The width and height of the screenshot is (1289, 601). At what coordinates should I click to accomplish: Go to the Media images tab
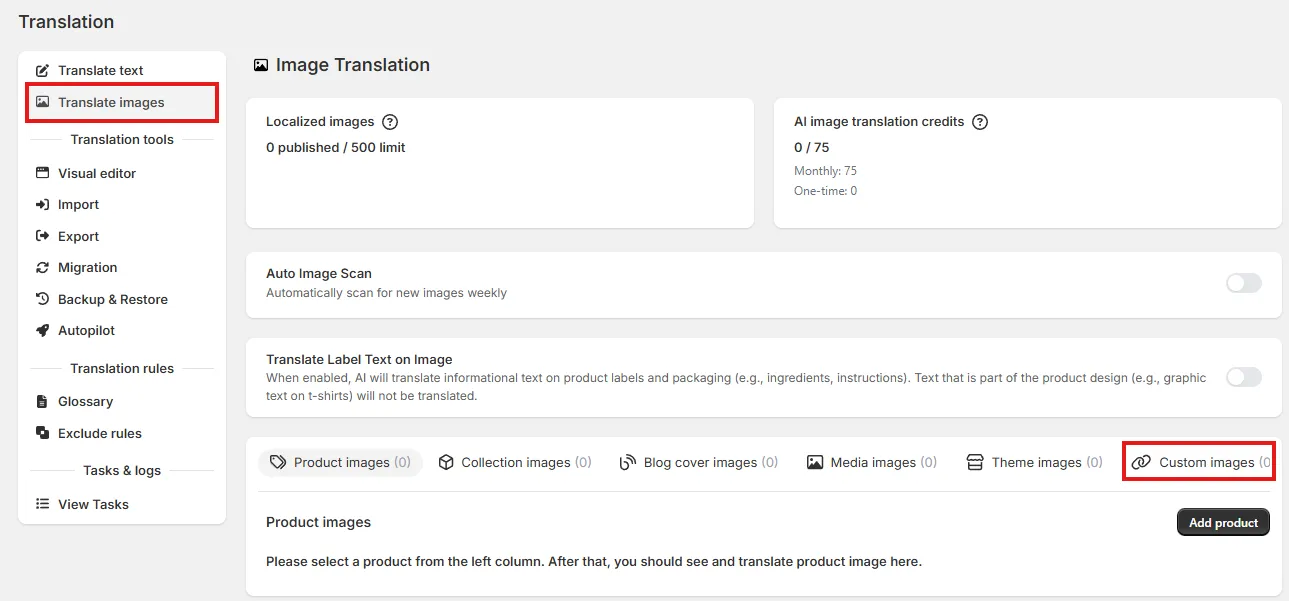[x=872, y=462]
